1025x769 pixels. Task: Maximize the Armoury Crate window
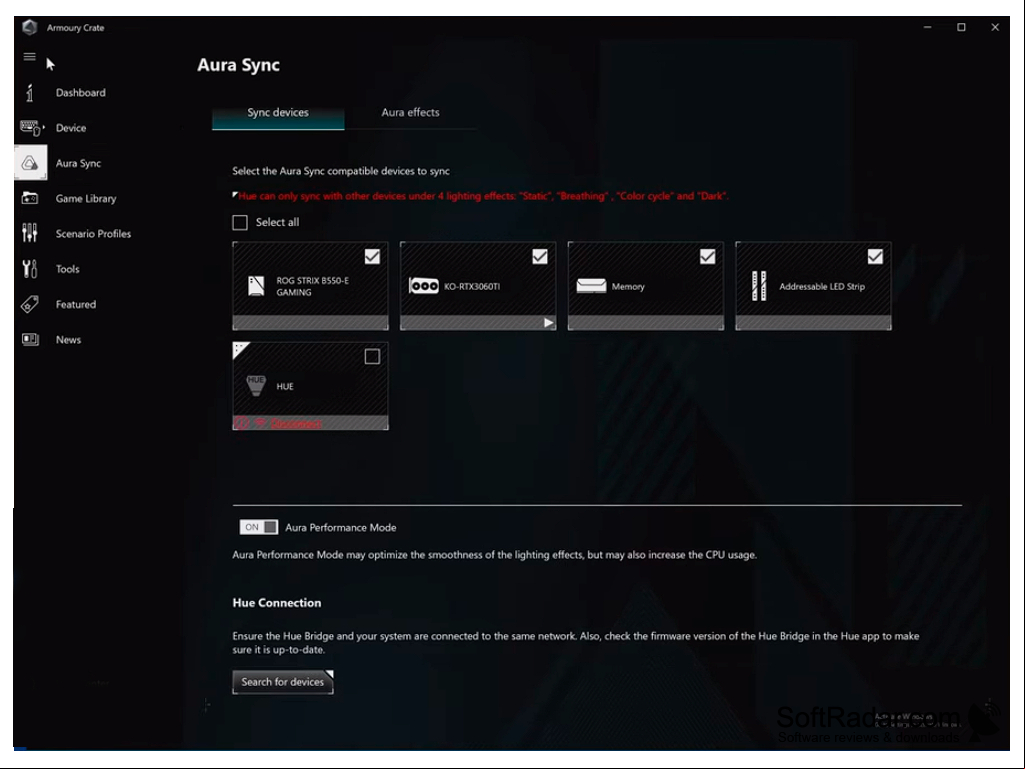pyautogui.click(x=961, y=27)
